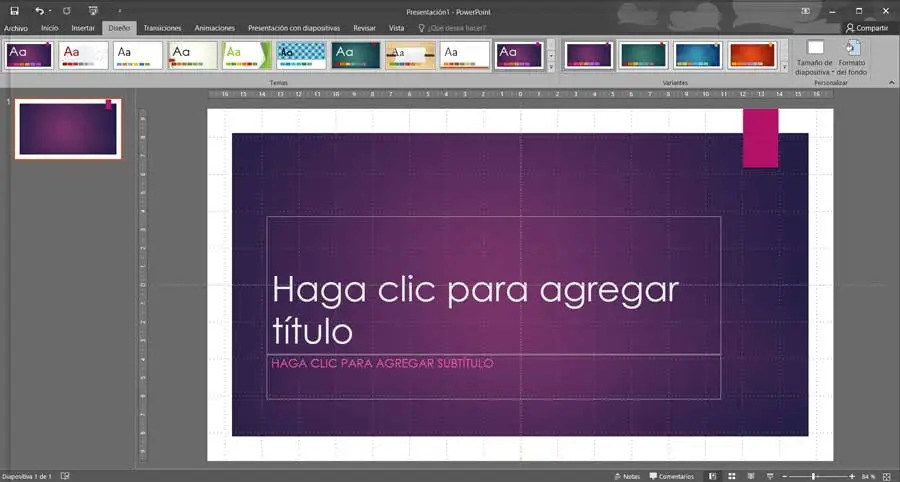The width and height of the screenshot is (900, 482).
Task: Choose the blue variant in Variantes
Action: pos(697,55)
